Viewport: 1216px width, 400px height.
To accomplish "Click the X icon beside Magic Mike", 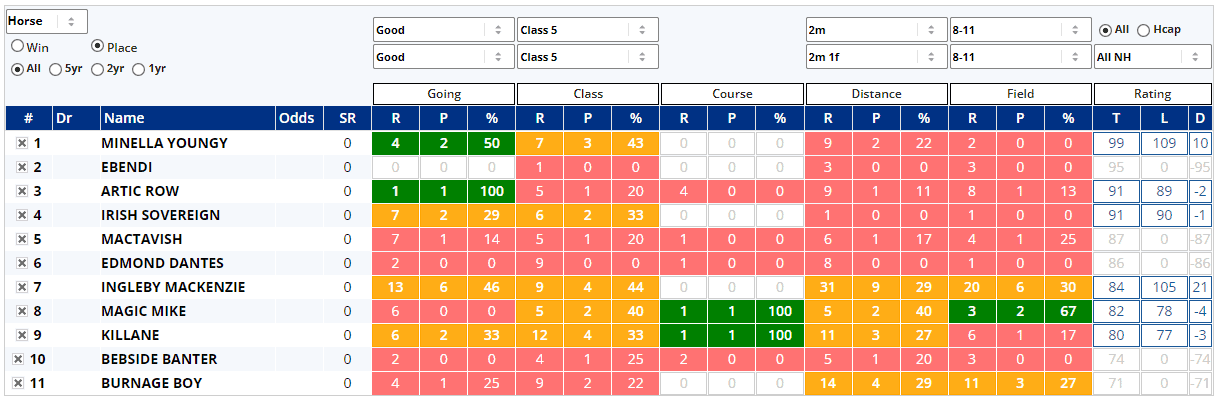I will coord(21,311).
